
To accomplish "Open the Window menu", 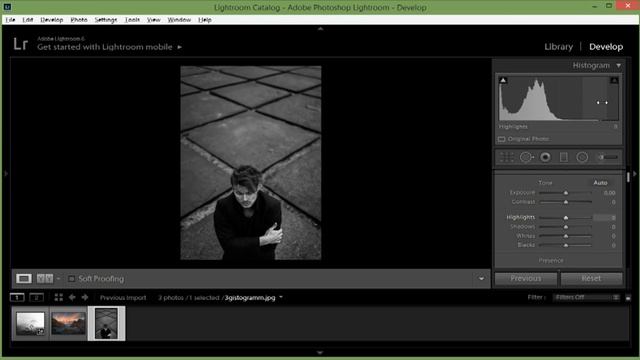I will pyautogui.click(x=179, y=20).
